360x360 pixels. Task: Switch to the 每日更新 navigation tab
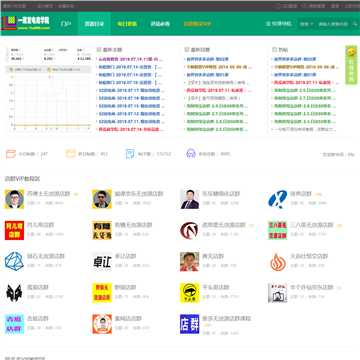click(127, 24)
